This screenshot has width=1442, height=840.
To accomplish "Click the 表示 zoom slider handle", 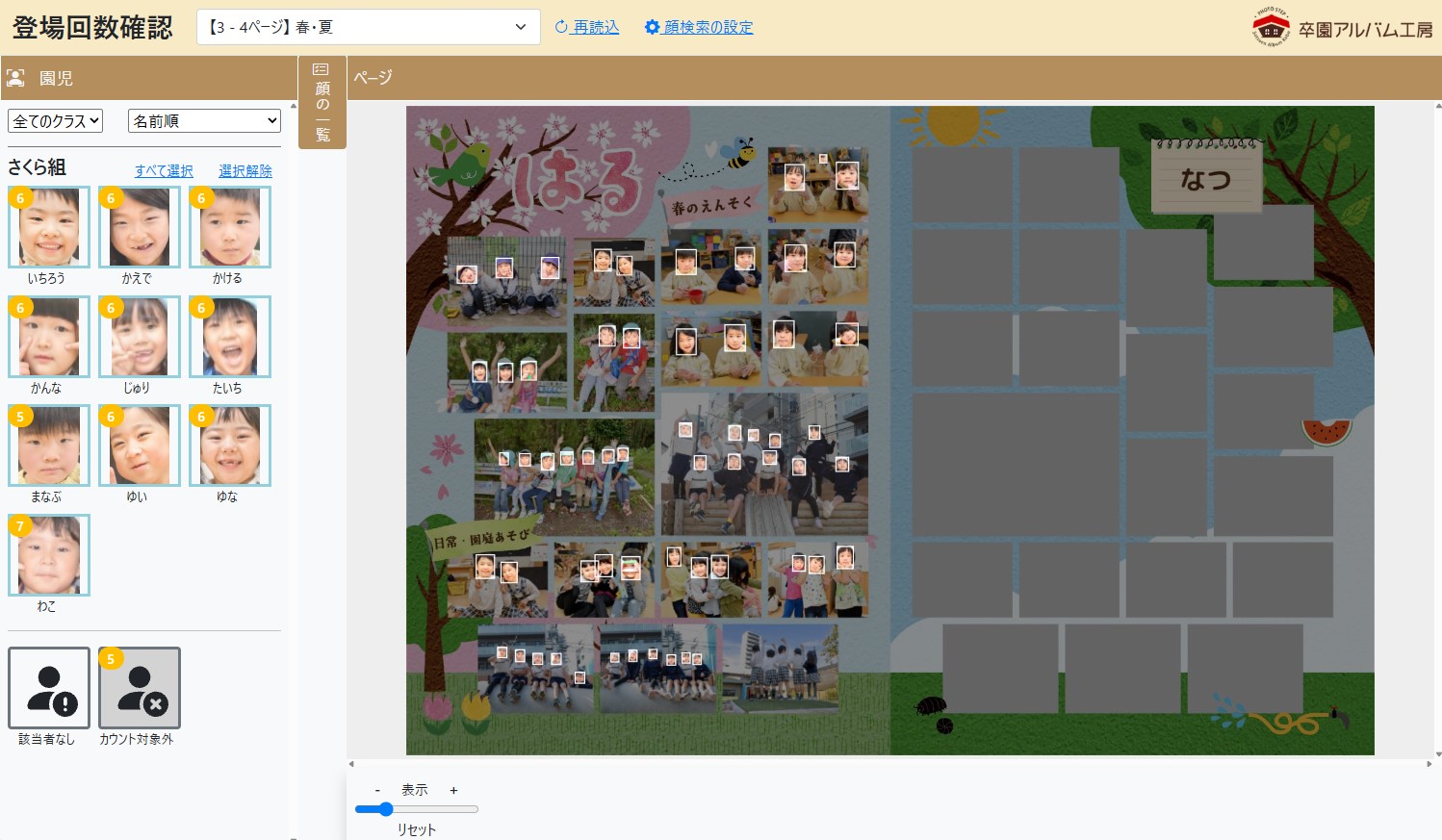I will point(386,809).
